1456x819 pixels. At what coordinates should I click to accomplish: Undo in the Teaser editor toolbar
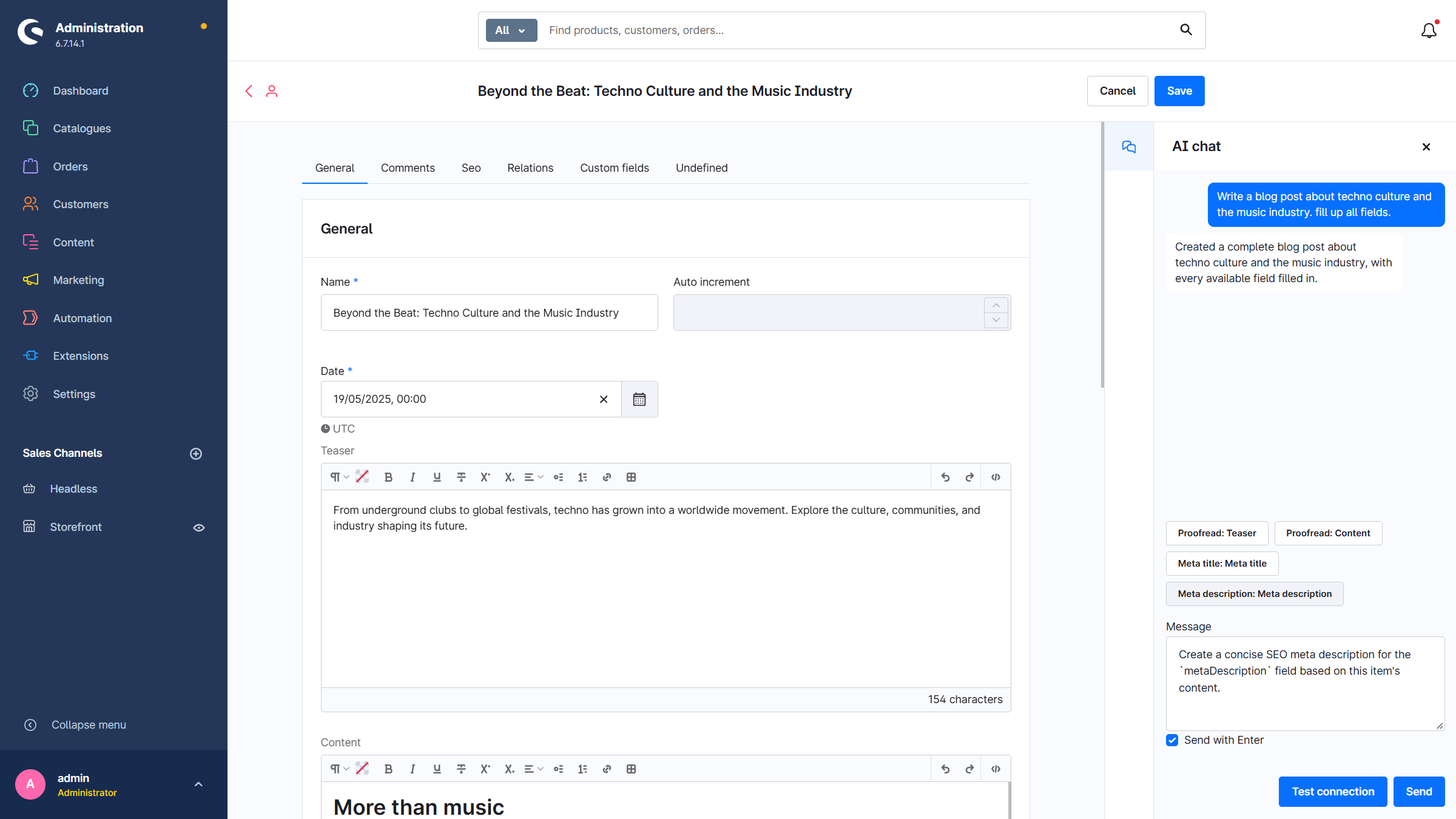pyautogui.click(x=945, y=477)
